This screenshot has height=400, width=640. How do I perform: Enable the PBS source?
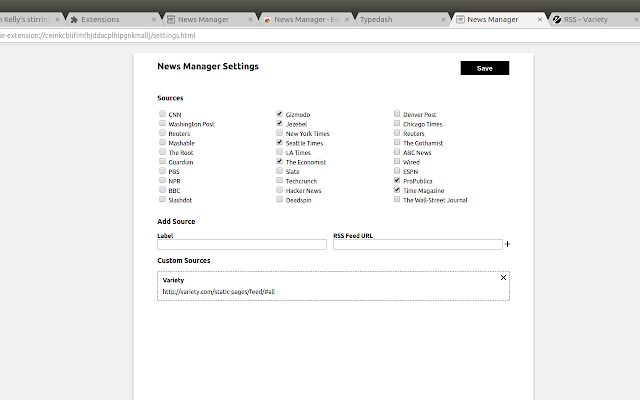(162, 171)
